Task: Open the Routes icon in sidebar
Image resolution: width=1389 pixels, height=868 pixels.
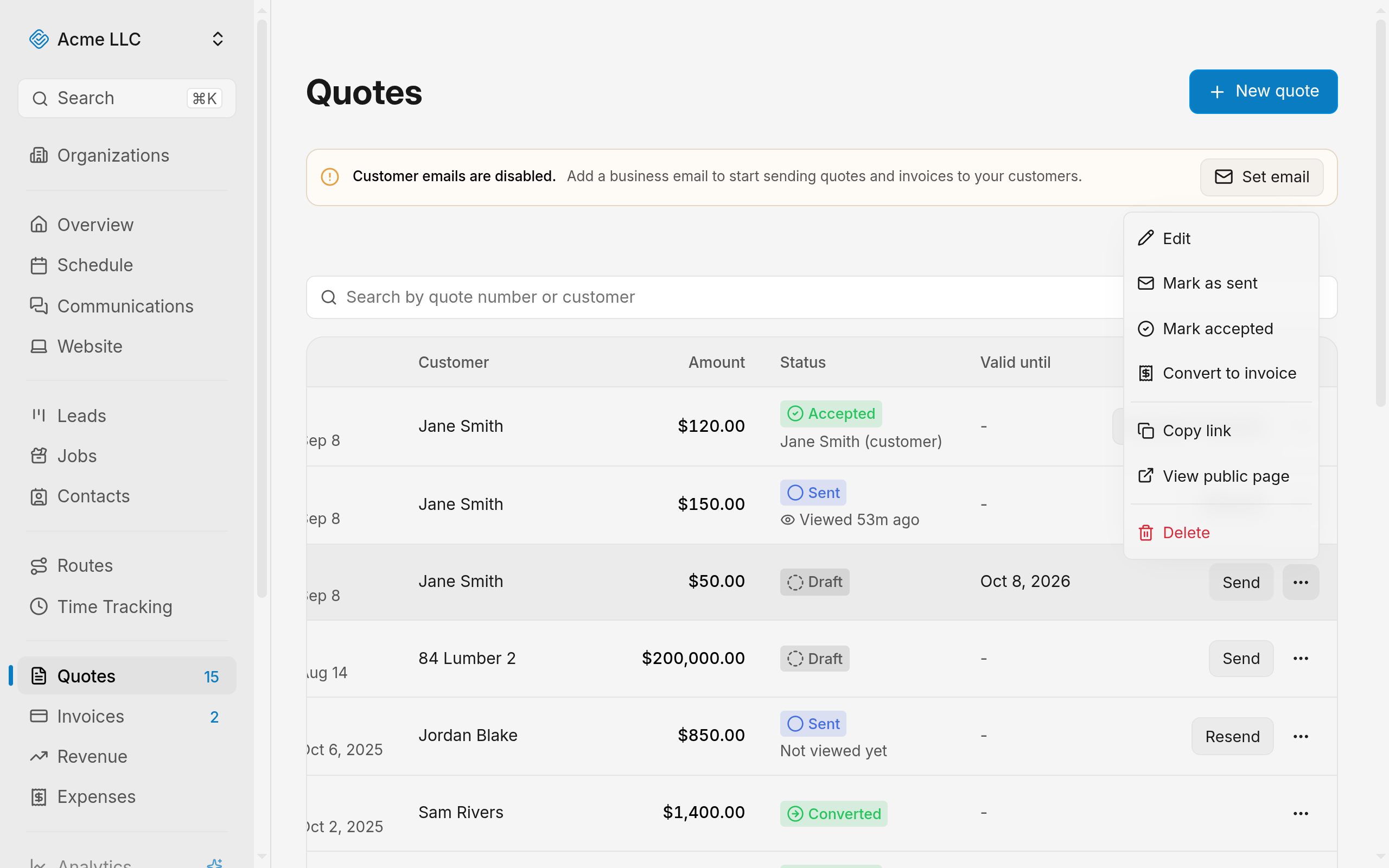Action: [x=39, y=565]
